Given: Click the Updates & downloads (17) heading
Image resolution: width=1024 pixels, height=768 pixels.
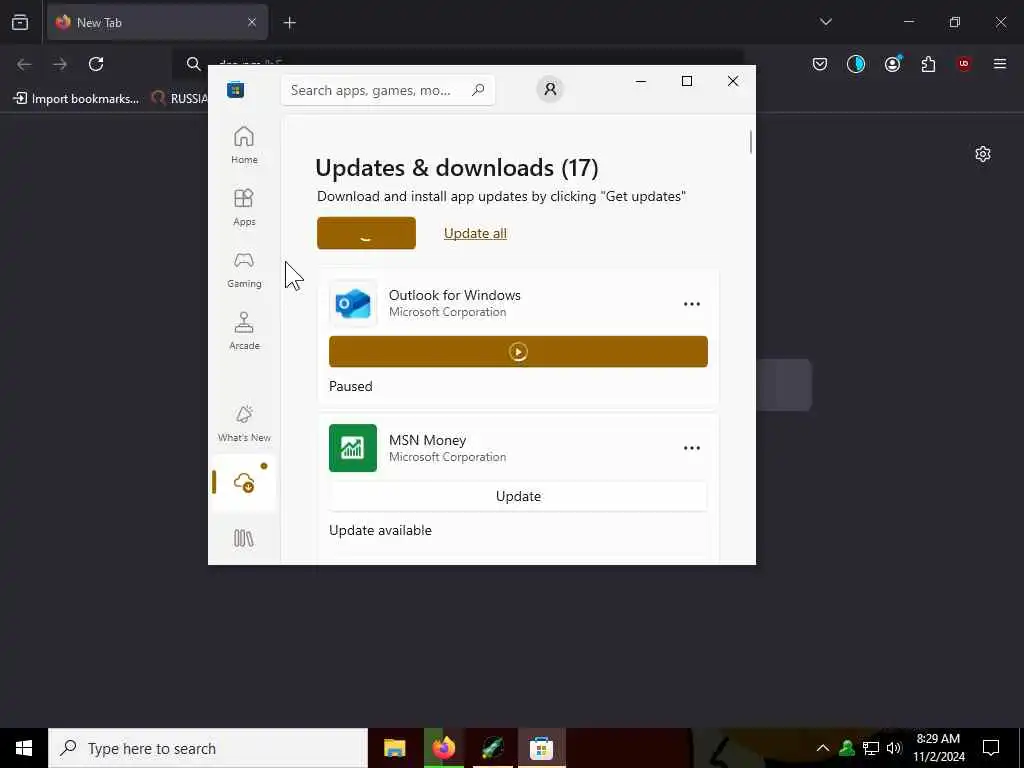Looking at the screenshot, I should coord(456,168).
